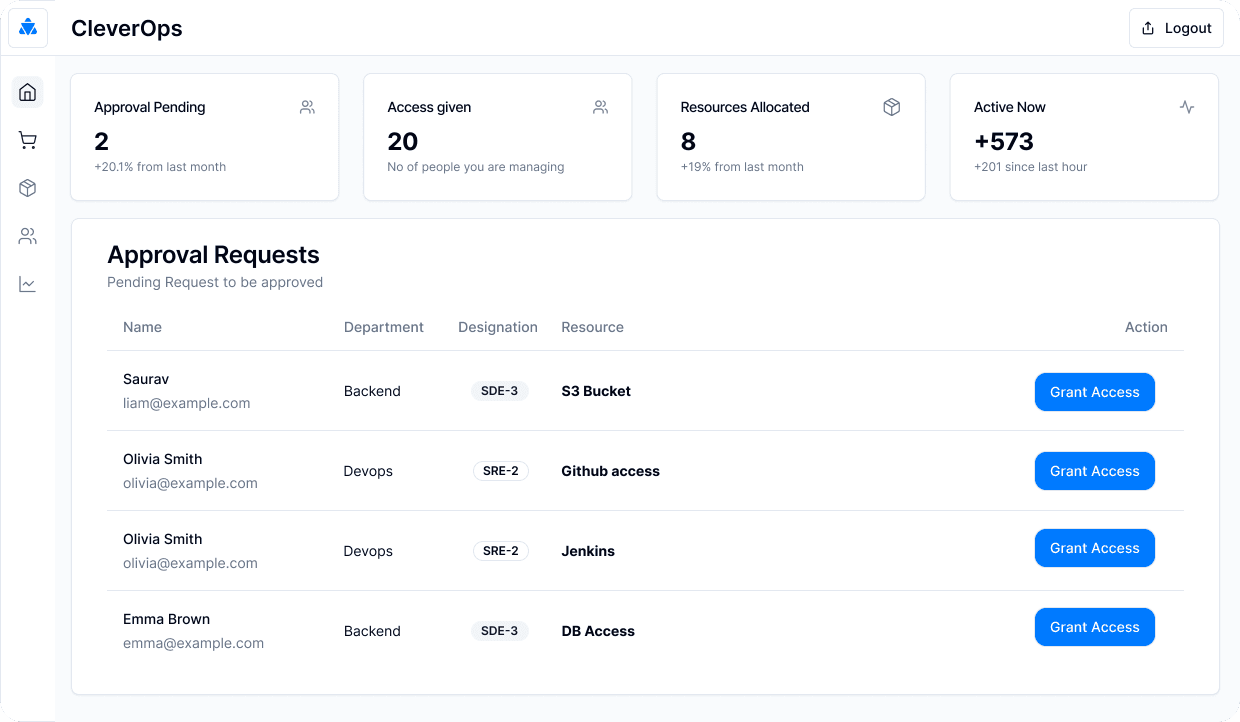Screen dimensions: 1240x722
Task: Click the SDE-3 badge in Saurav's row
Action: coord(499,391)
